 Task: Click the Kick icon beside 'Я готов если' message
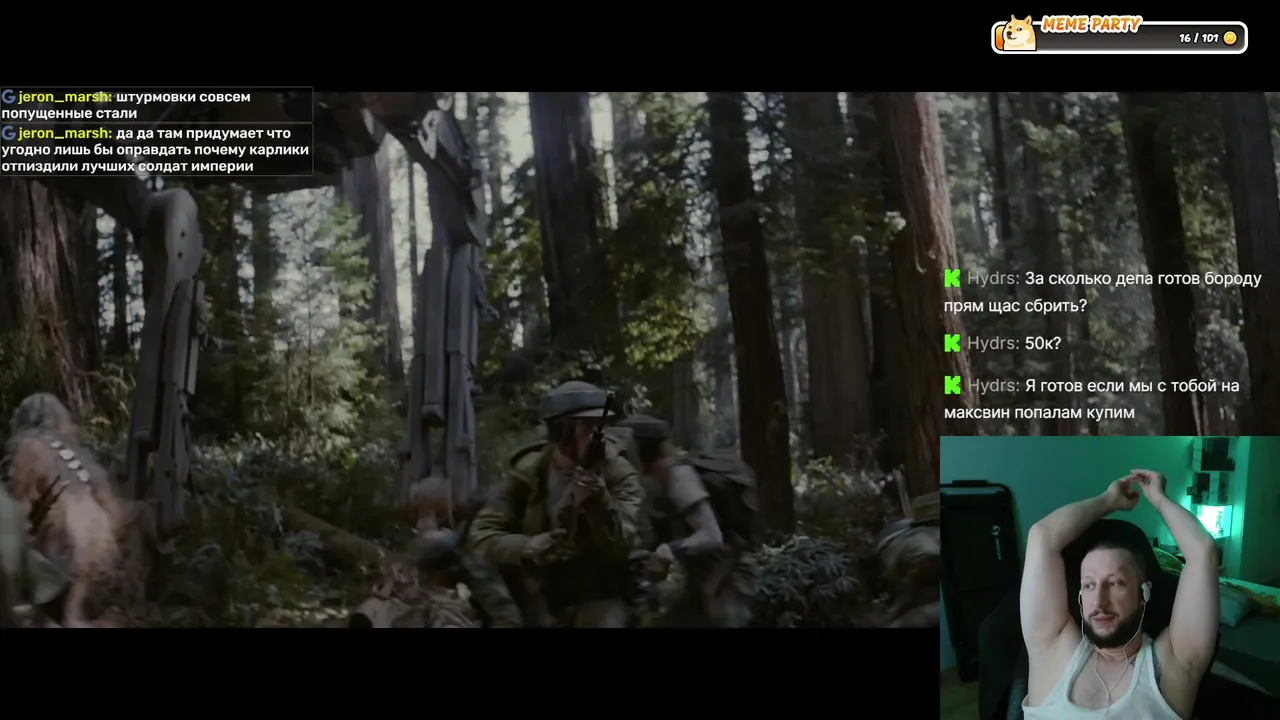pyautogui.click(x=952, y=385)
